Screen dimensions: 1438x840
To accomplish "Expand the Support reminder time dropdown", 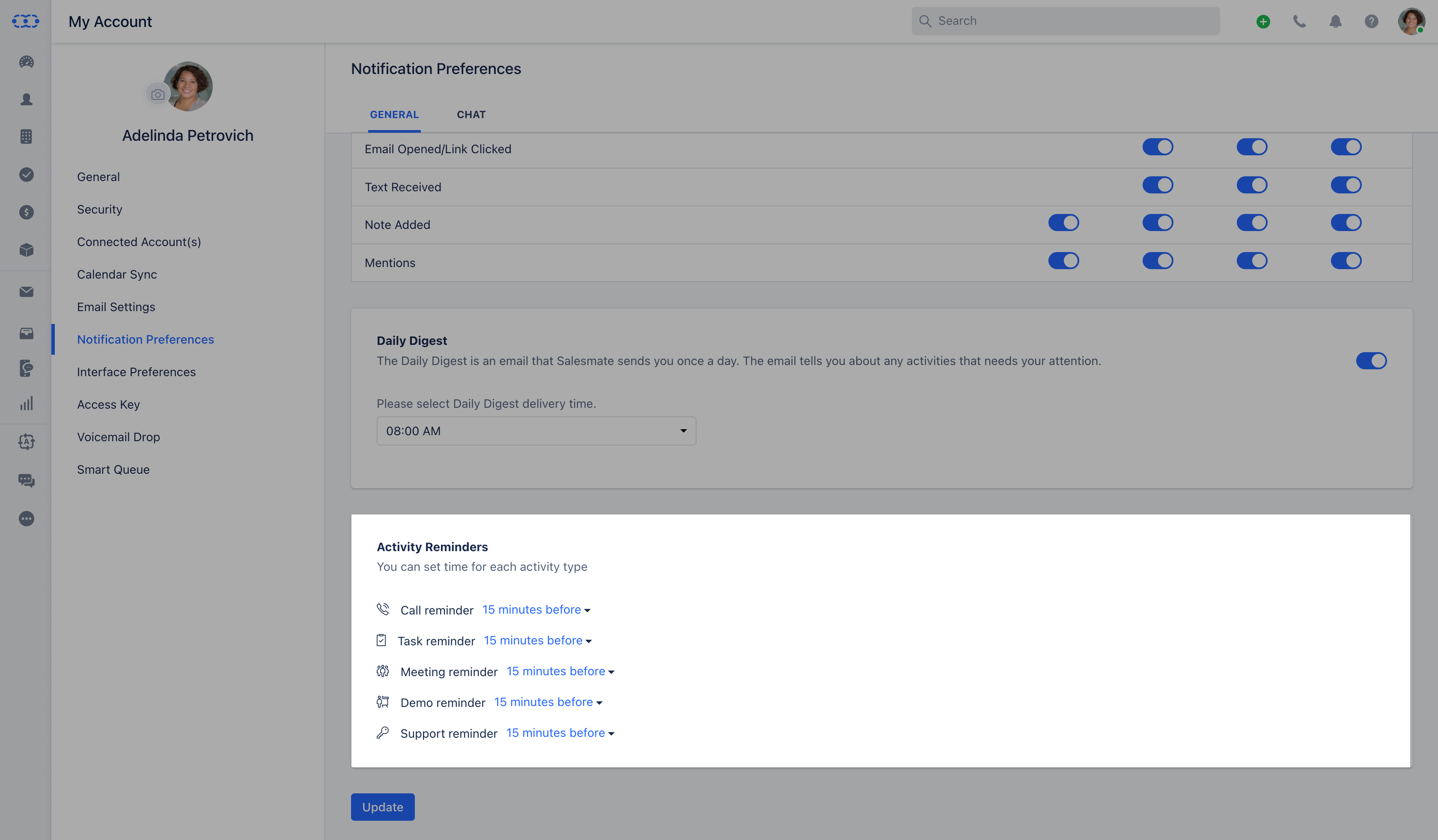I will click(x=560, y=733).
